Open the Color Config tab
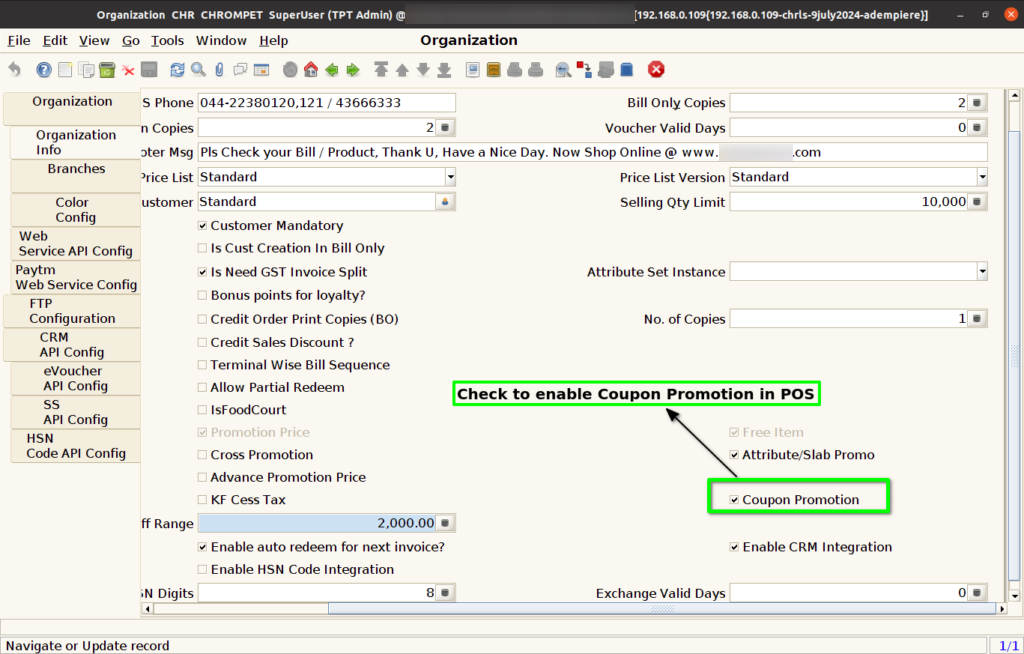The height and width of the screenshot is (654, 1024). [76, 210]
